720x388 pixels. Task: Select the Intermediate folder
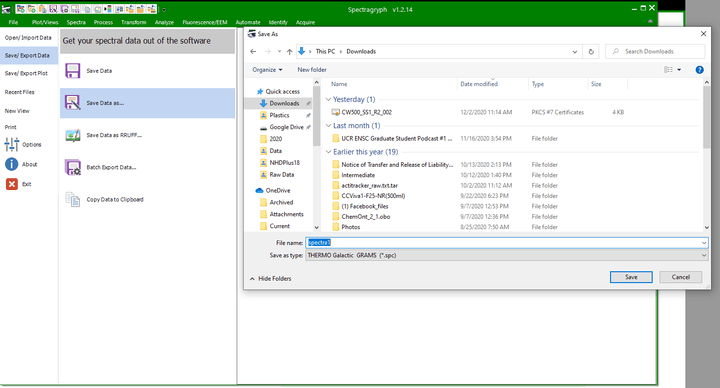pyautogui.click(x=358, y=175)
